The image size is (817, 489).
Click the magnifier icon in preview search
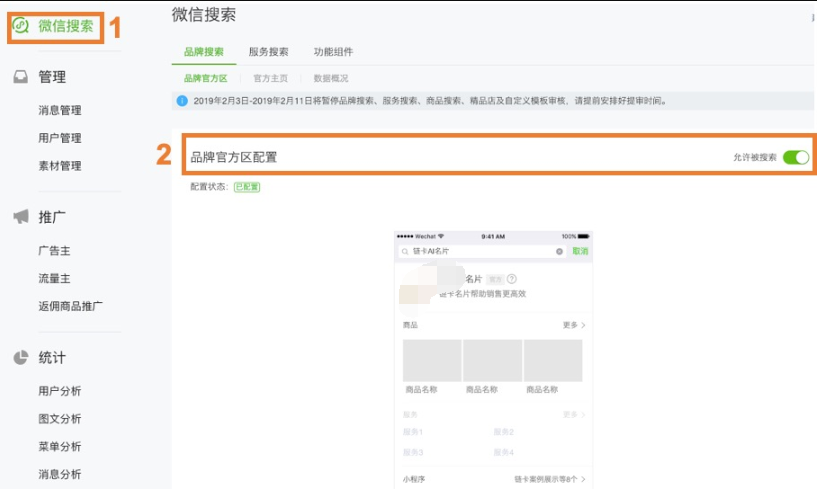405,251
